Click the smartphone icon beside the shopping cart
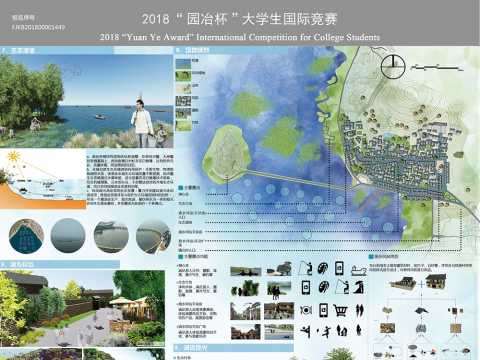Image resolution: width=480 pixels, height=360 pixels. click(x=323, y=310)
